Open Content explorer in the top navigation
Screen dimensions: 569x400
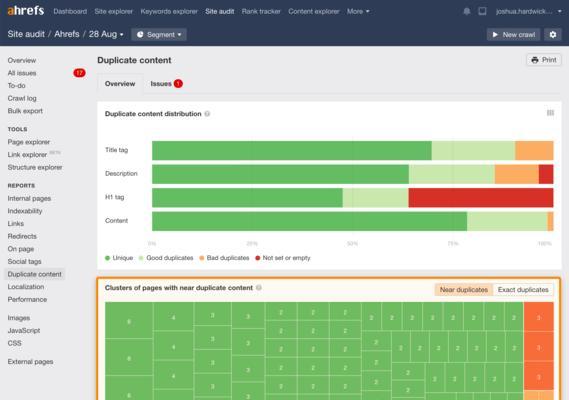tap(314, 11)
